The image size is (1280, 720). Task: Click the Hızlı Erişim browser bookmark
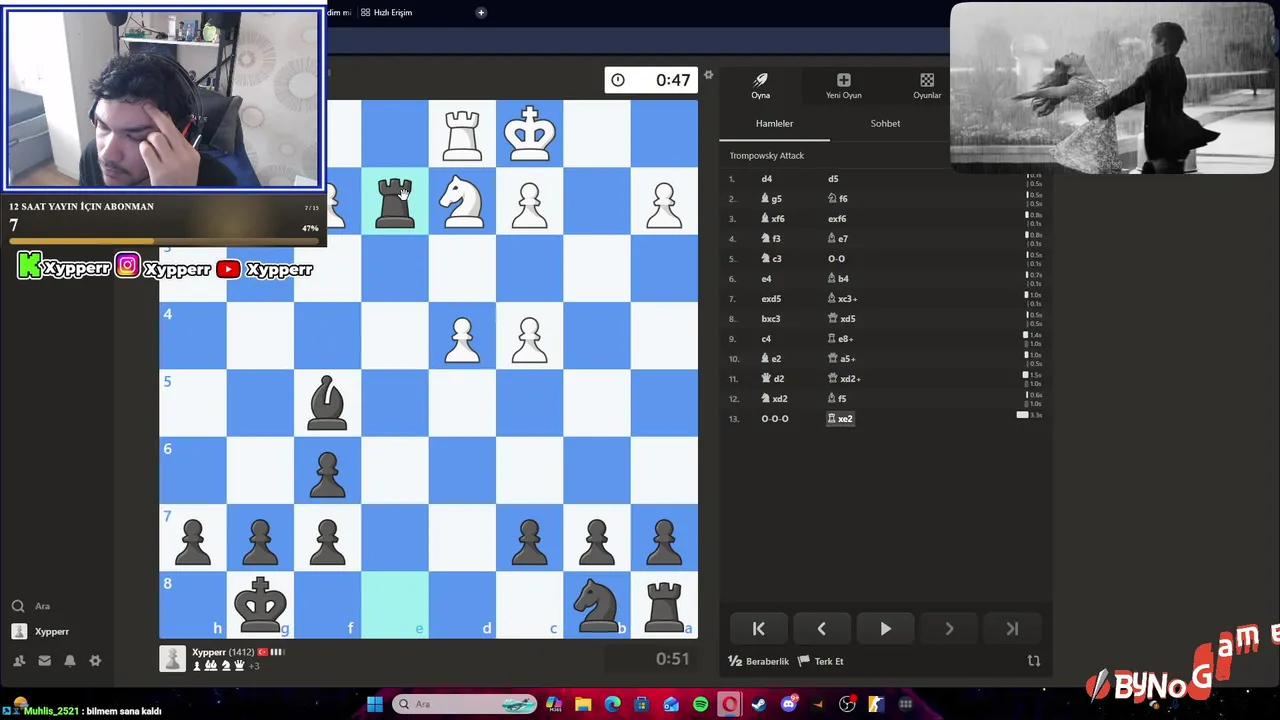[386, 12]
